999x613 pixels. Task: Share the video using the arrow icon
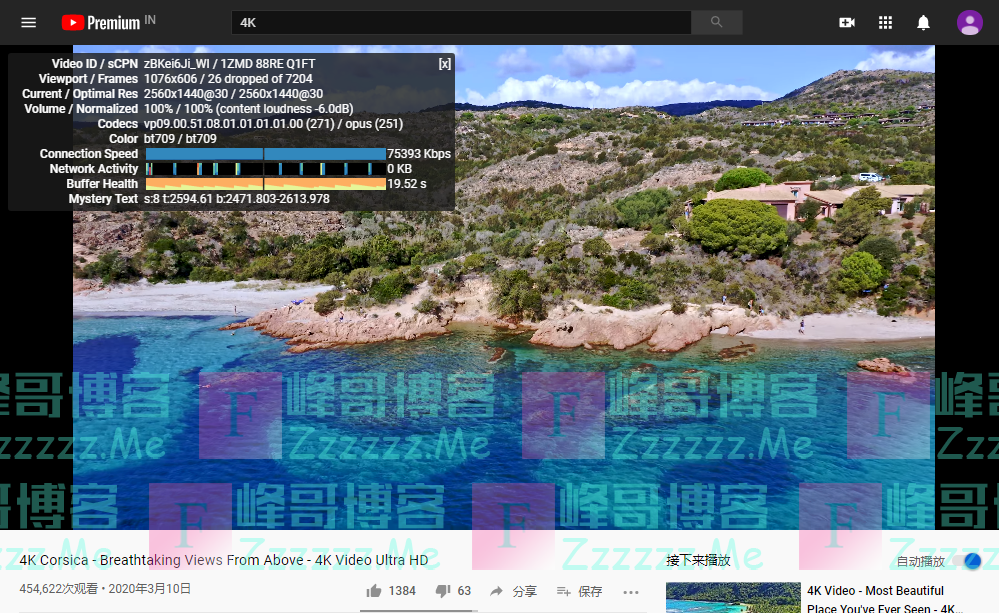496,591
